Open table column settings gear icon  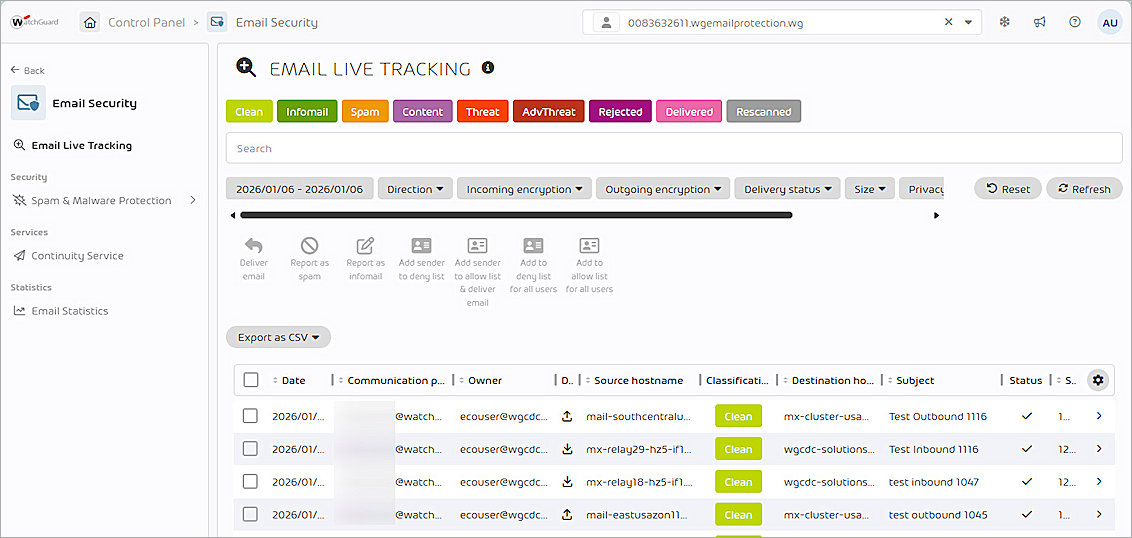[1098, 380]
